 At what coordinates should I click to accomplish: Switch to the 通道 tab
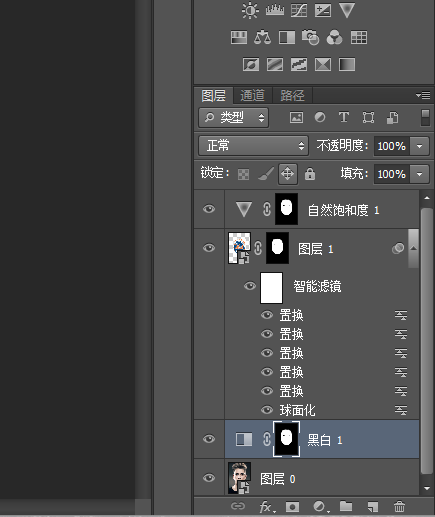pyautogui.click(x=252, y=96)
